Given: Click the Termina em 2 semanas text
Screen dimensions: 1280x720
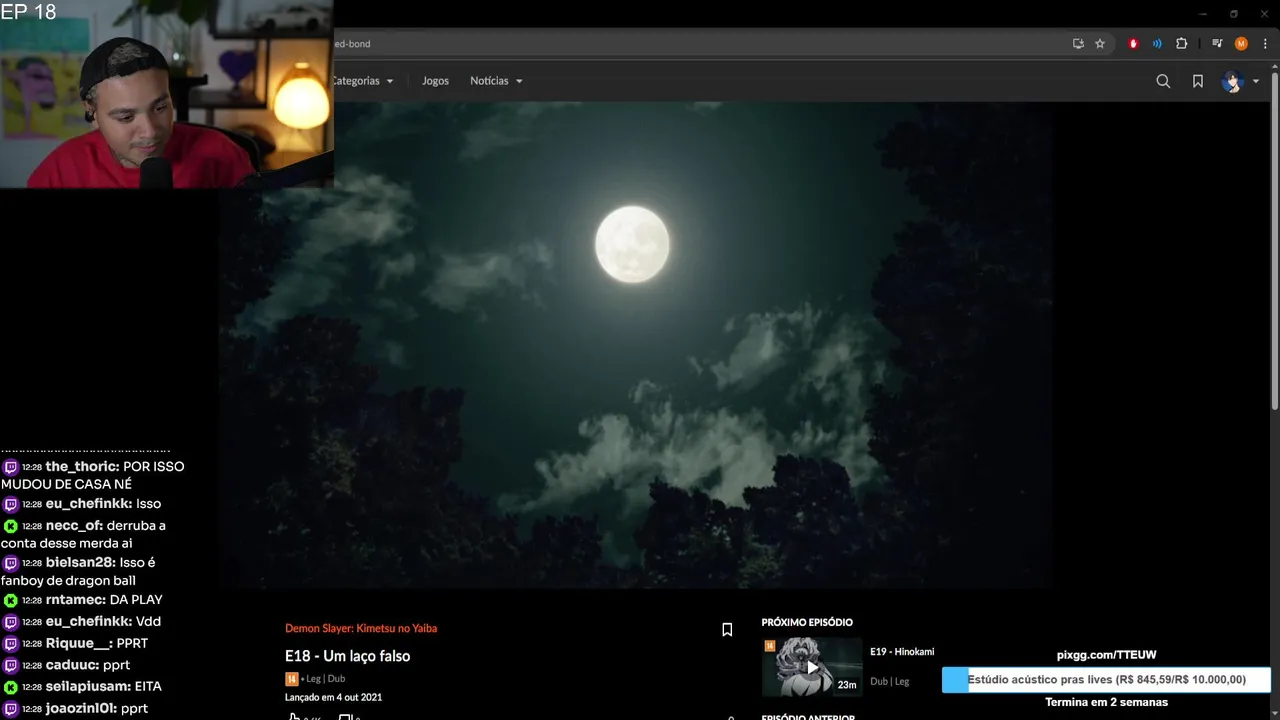Looking at the screenshot, I should pos(1106,702).
